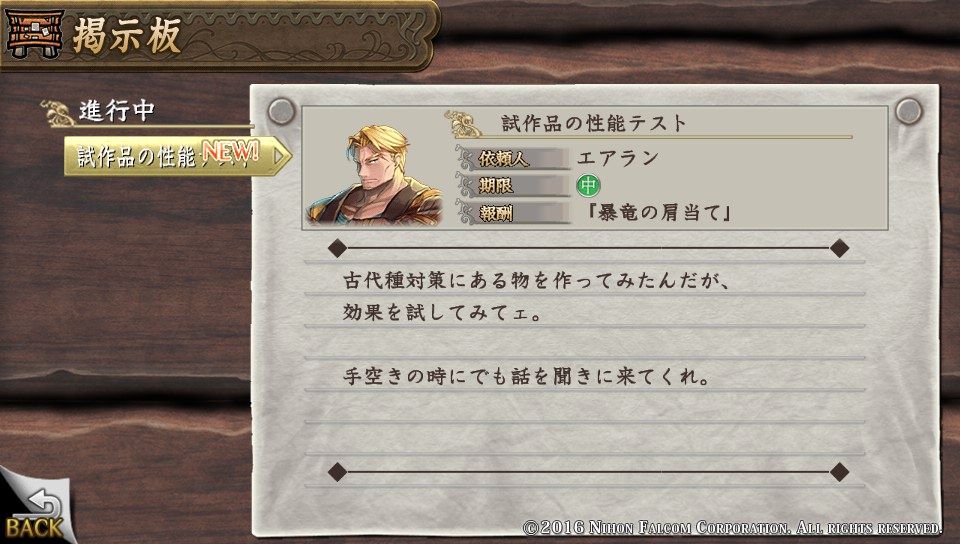Click the upper-left diamond divider marker
Viewport: 960px width, 544px height.
[337, 248]
